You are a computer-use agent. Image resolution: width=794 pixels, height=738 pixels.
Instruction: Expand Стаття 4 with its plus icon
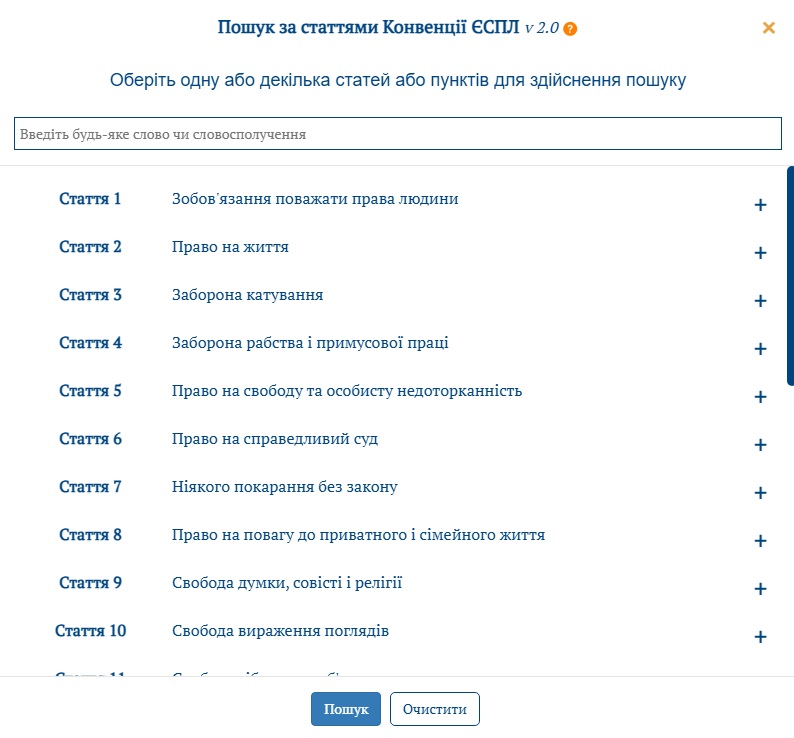click(760, 349)
